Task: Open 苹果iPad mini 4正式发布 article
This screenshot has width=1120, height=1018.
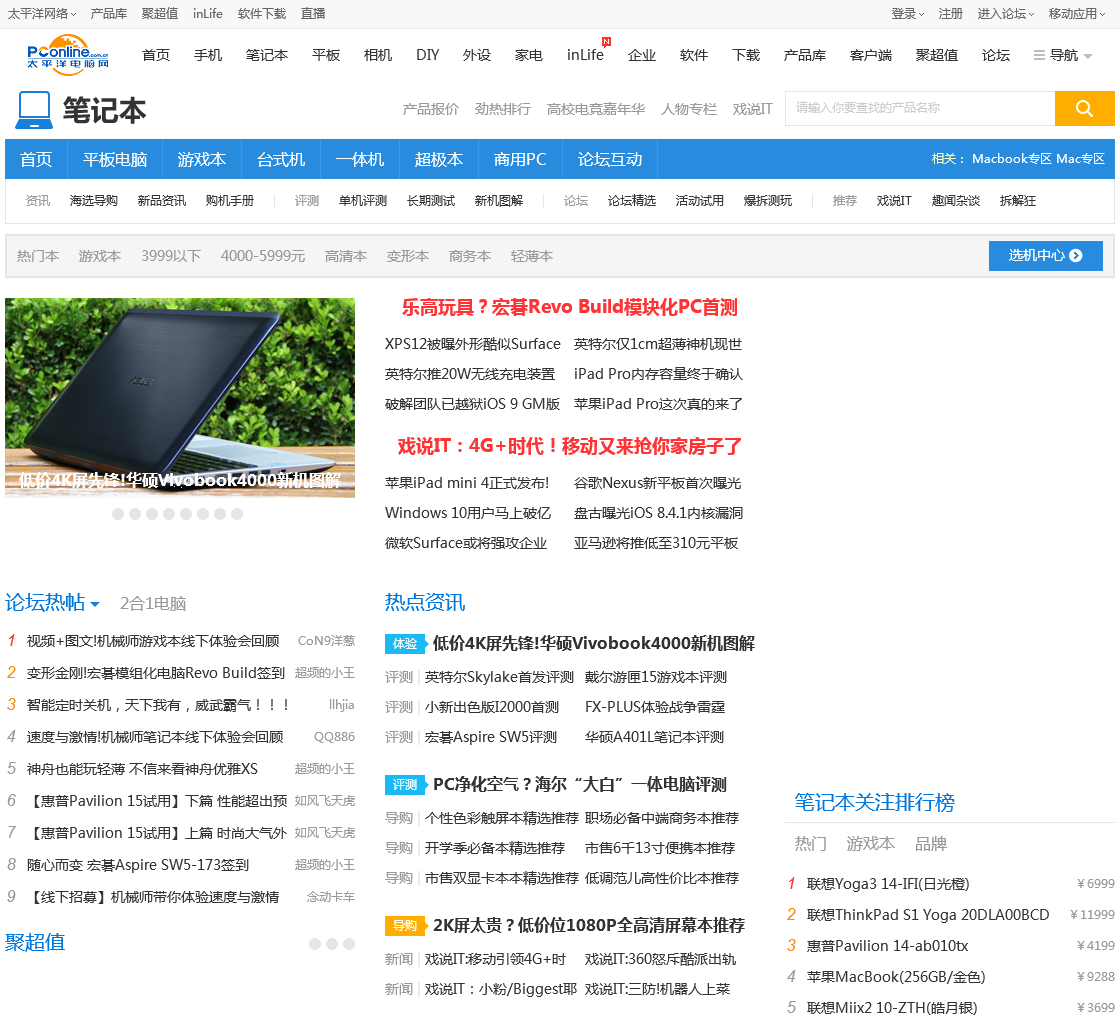Action: pos(467,484)
